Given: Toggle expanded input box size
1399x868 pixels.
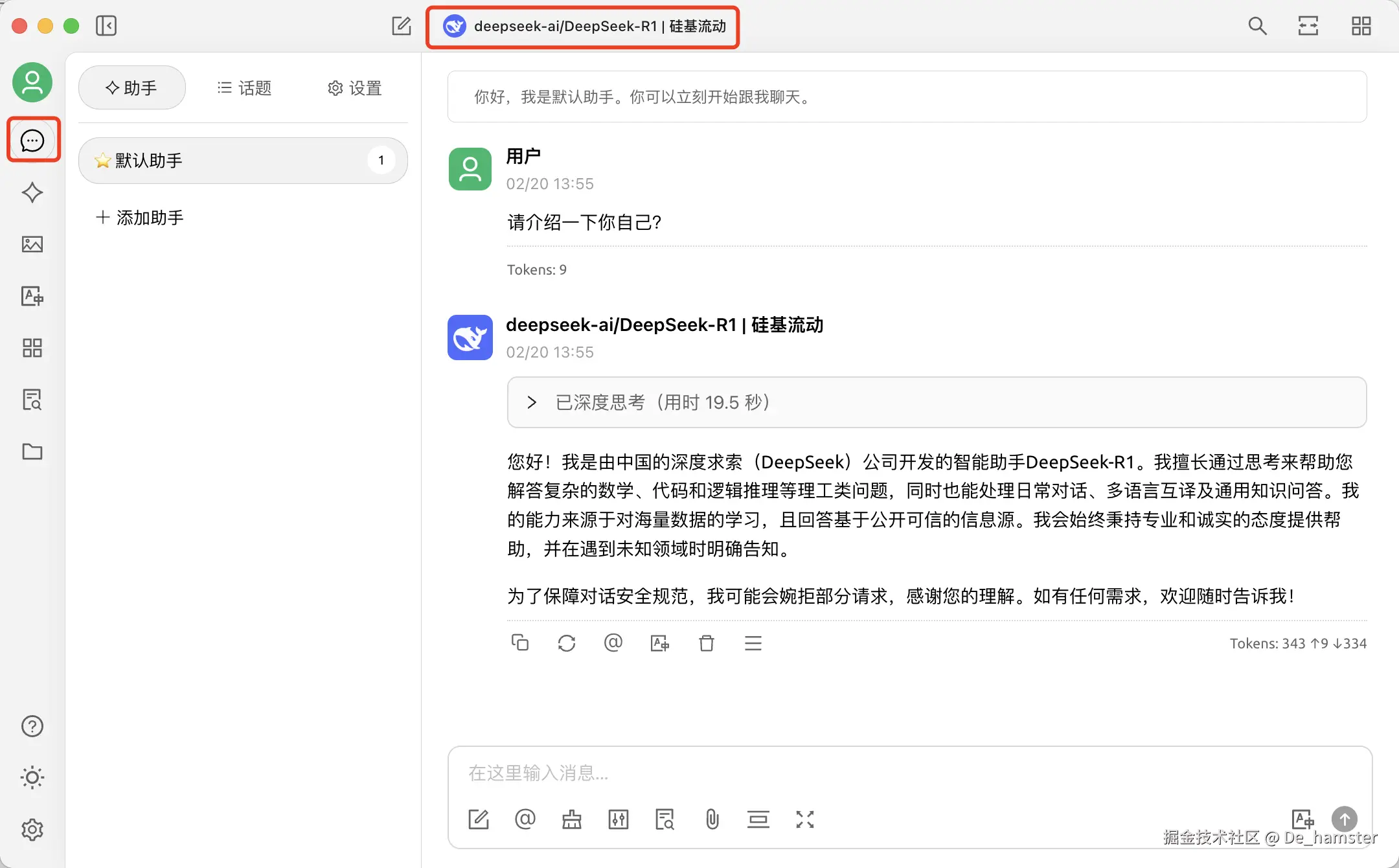Looking at the screenshot, I should click(804, 819).
